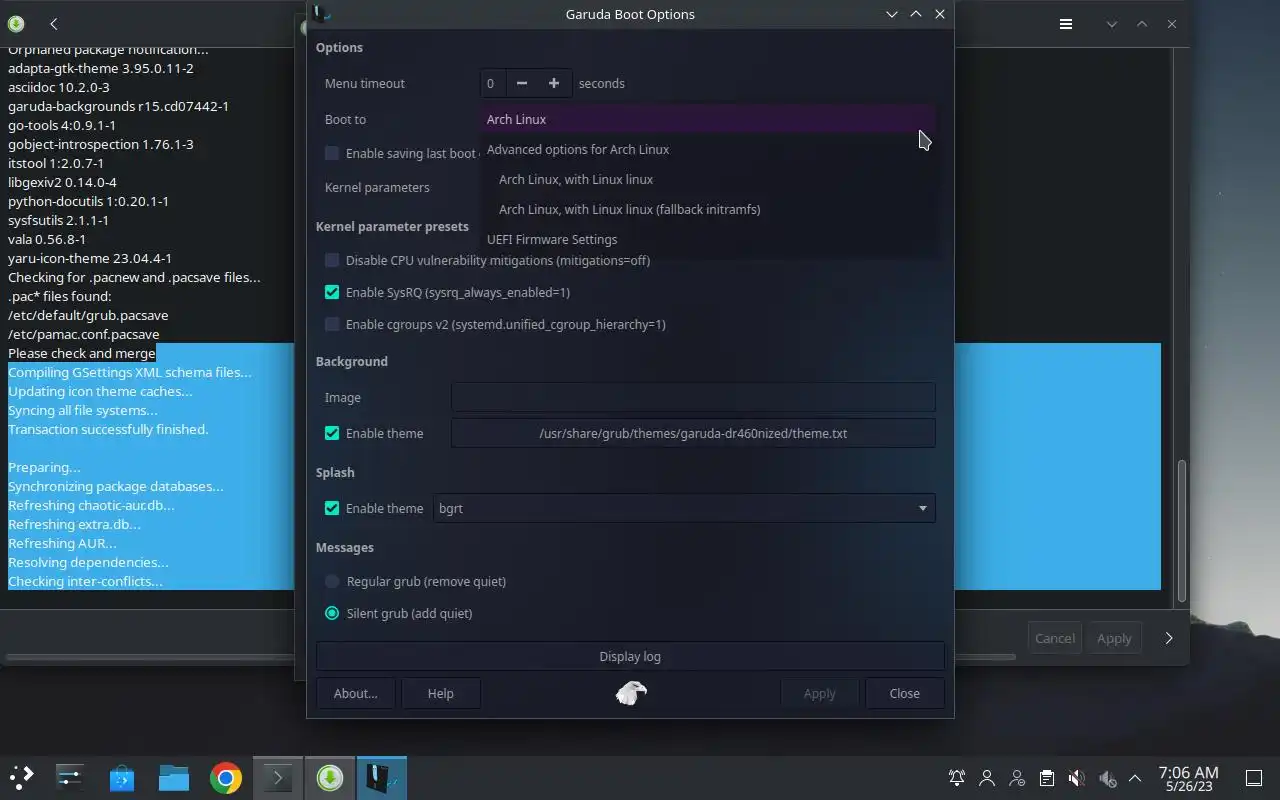Image resolution: width=1280 pixels, height=800 pixels.
Task: Switch to the Garuda Boot Options taskbar entry
Action: pos(381,777)
